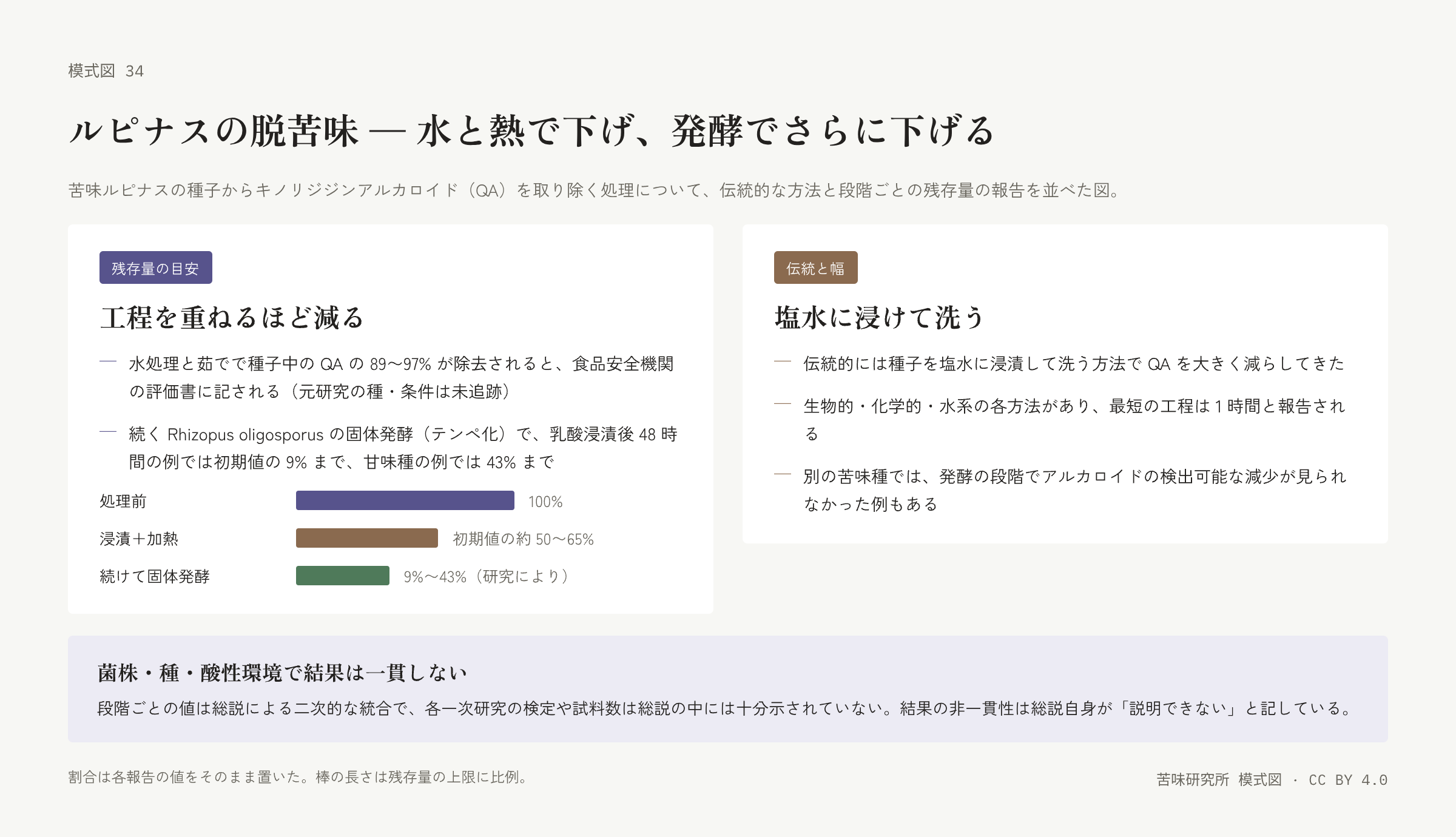Select the 残存量の目安 purple tag

tap(156, 267)
